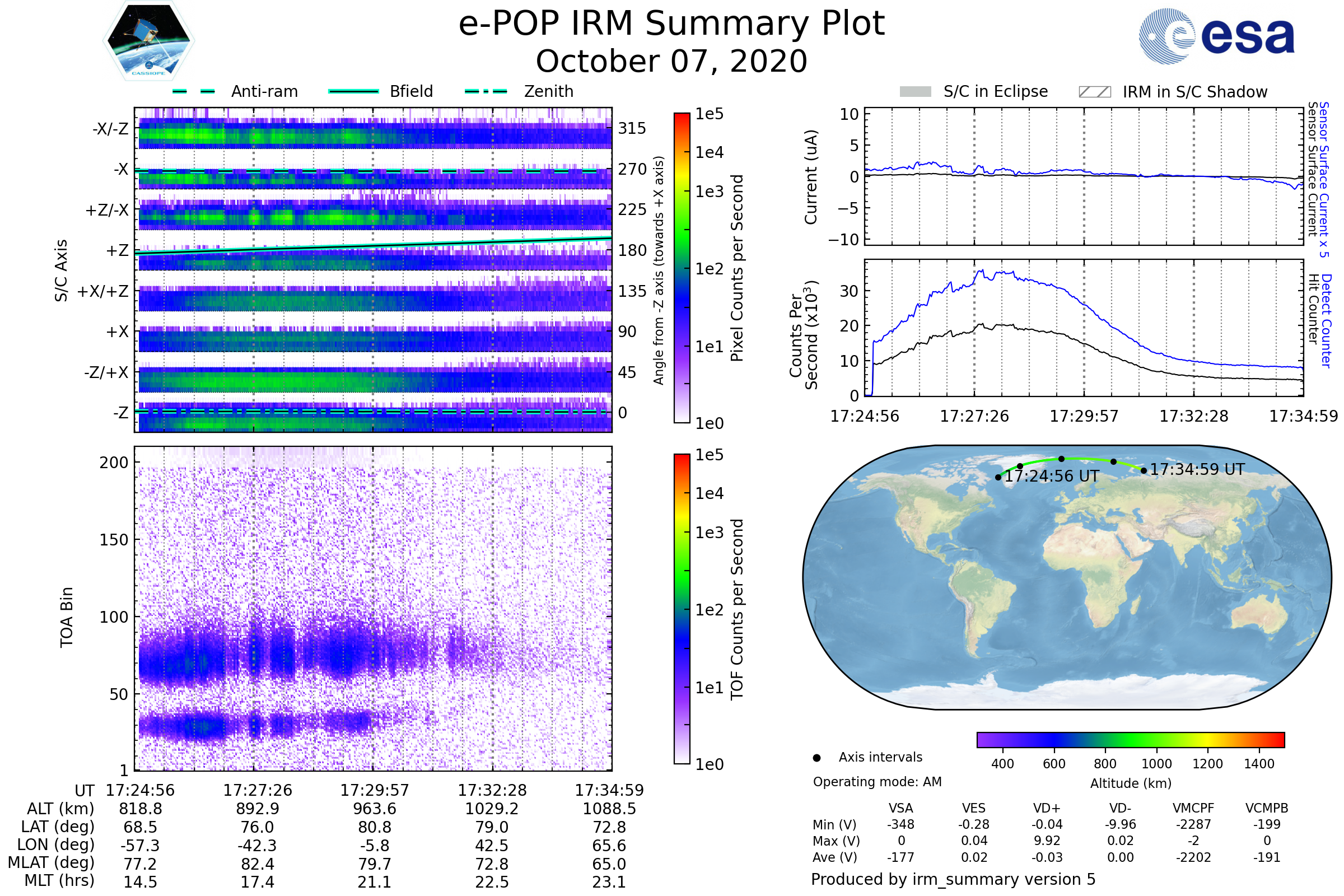Click the MLT (hrs) row label

click(59, 880)
